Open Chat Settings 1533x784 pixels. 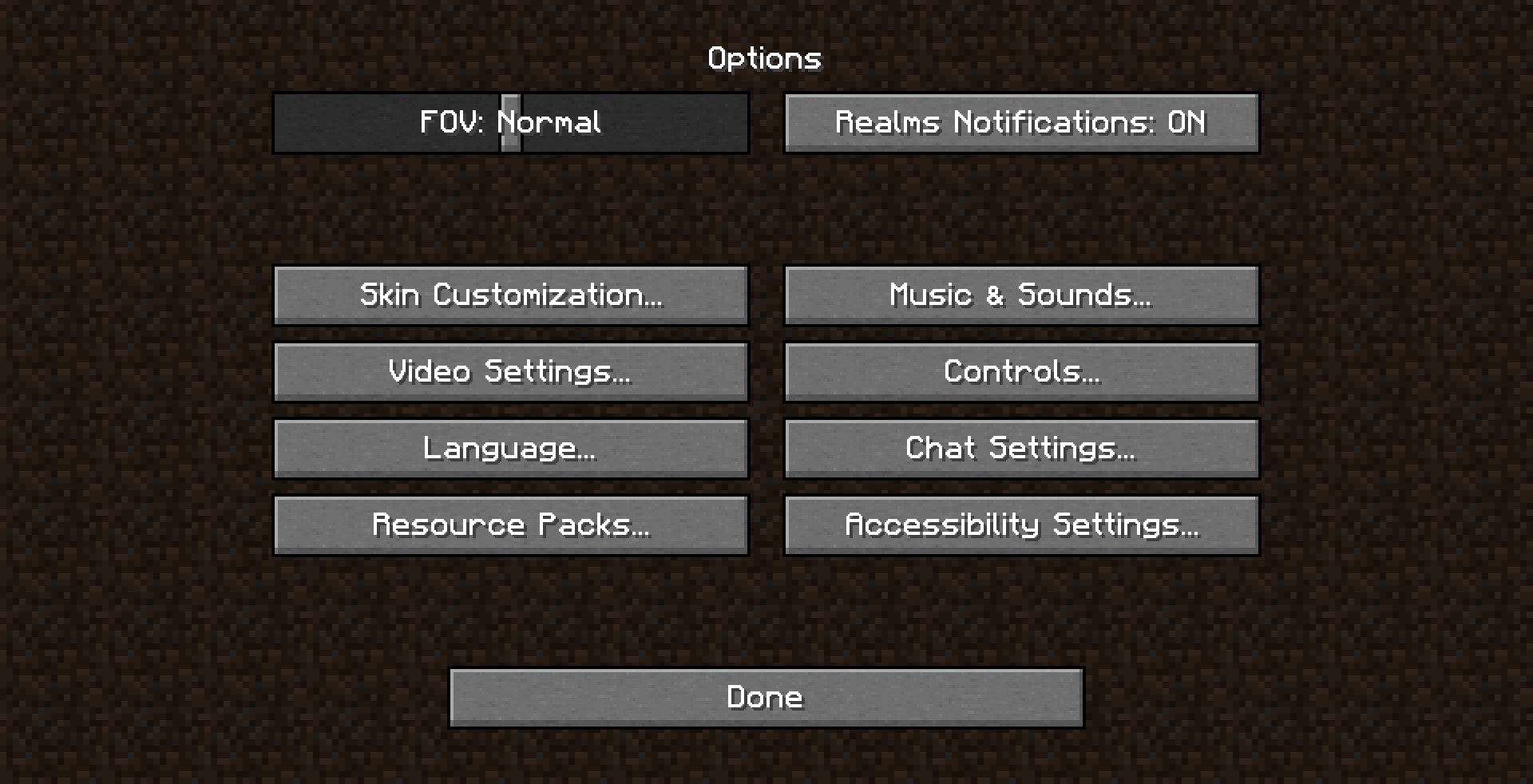coord(1022,449)
